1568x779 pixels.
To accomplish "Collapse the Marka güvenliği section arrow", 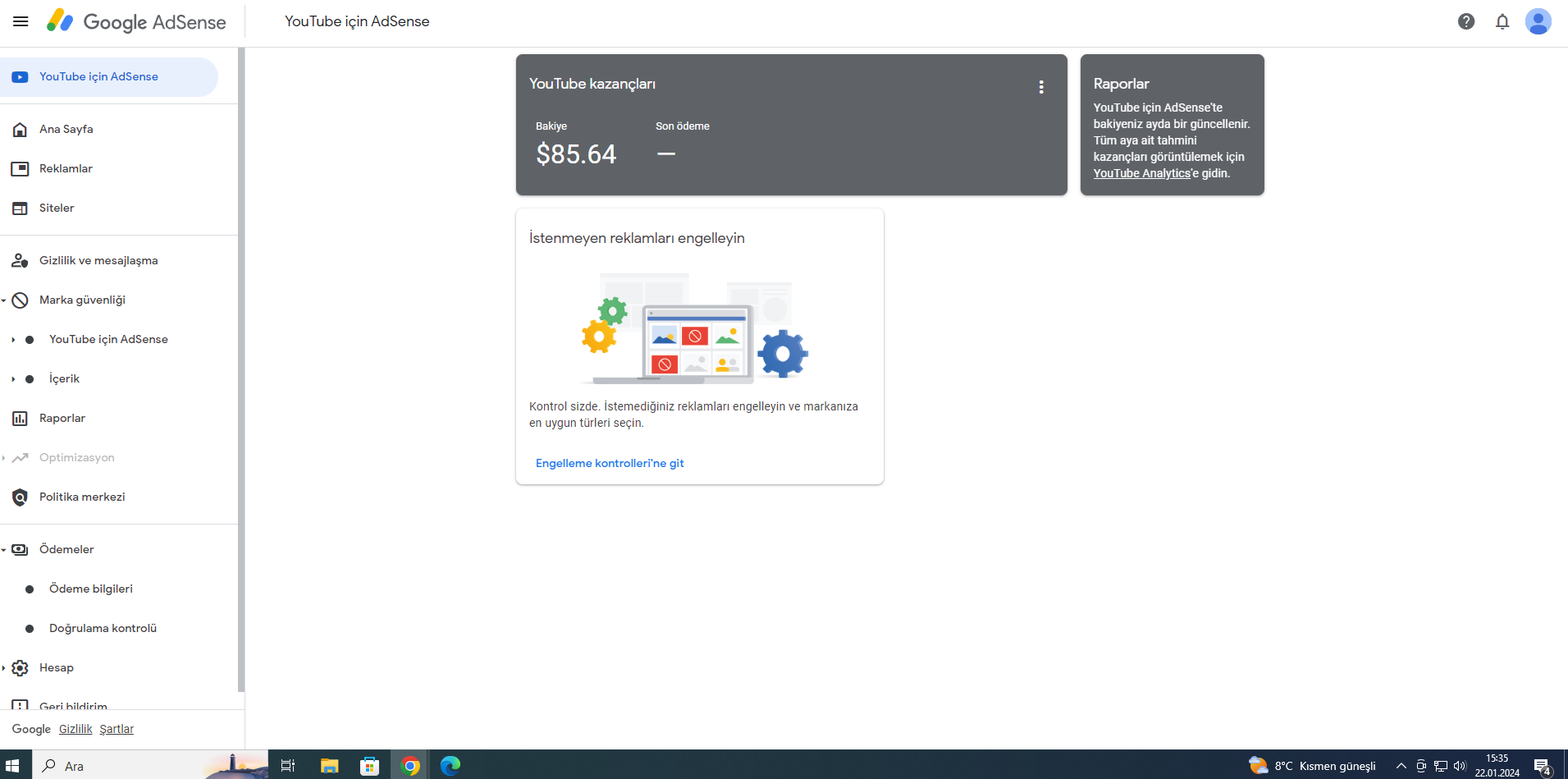I will pyautogui.click(x=4, y=300).
